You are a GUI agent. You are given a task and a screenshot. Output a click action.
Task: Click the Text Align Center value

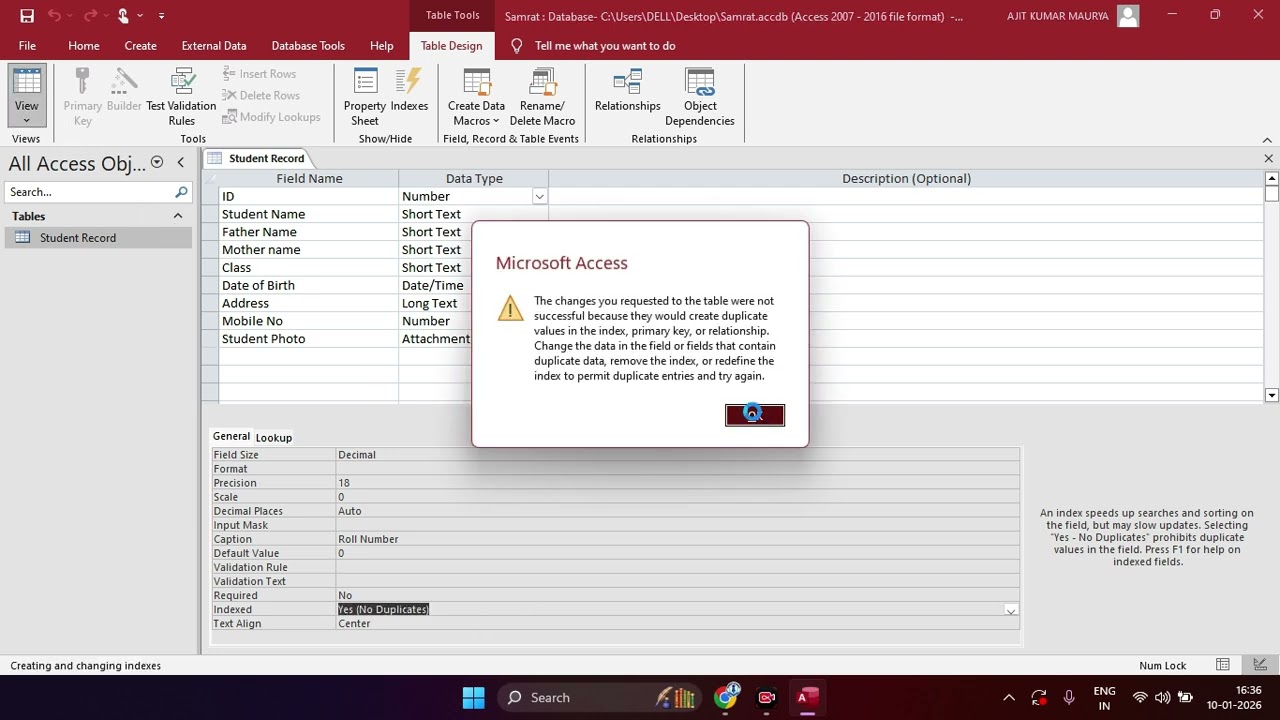point(354,624)
